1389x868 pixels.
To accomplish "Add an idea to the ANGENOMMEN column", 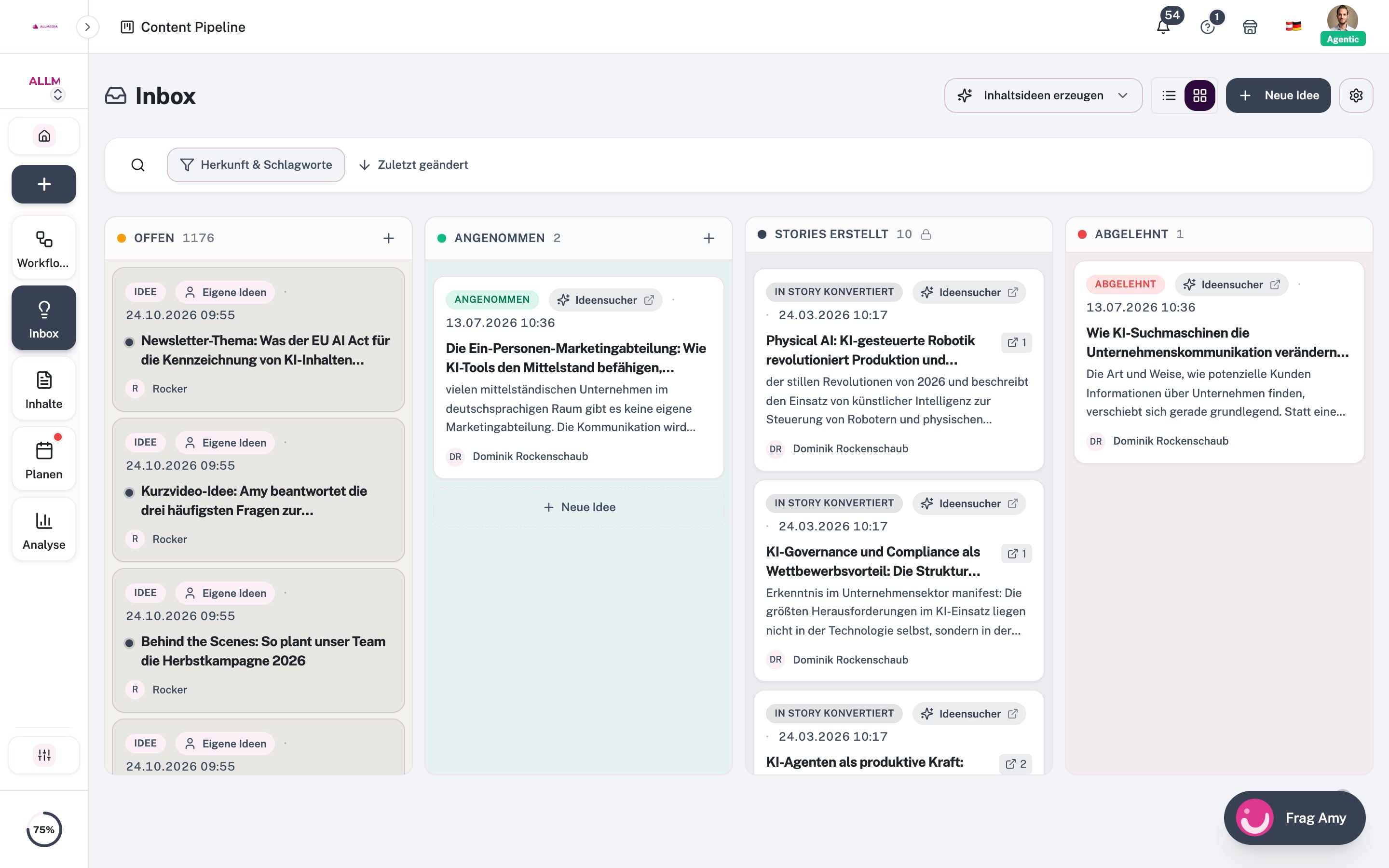I will pos(709,238).
